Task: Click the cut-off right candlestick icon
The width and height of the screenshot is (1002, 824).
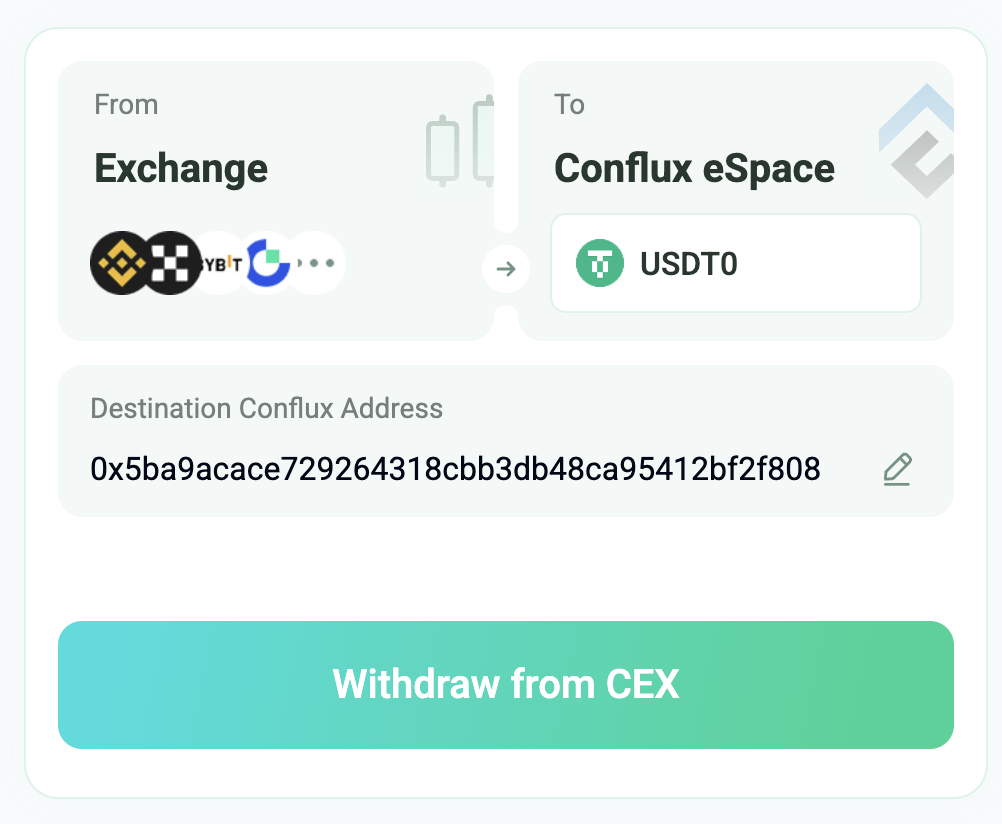Action: point(485,140)
